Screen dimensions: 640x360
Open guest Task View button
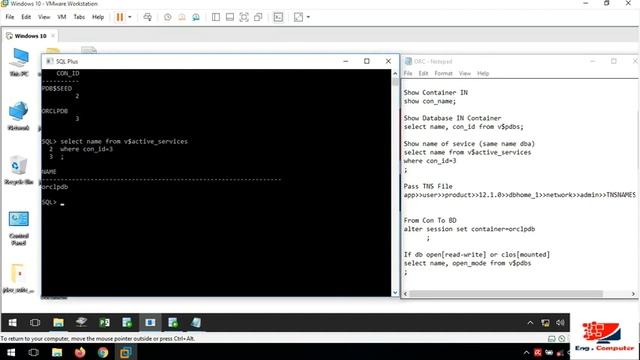click(x=35, y=323)
